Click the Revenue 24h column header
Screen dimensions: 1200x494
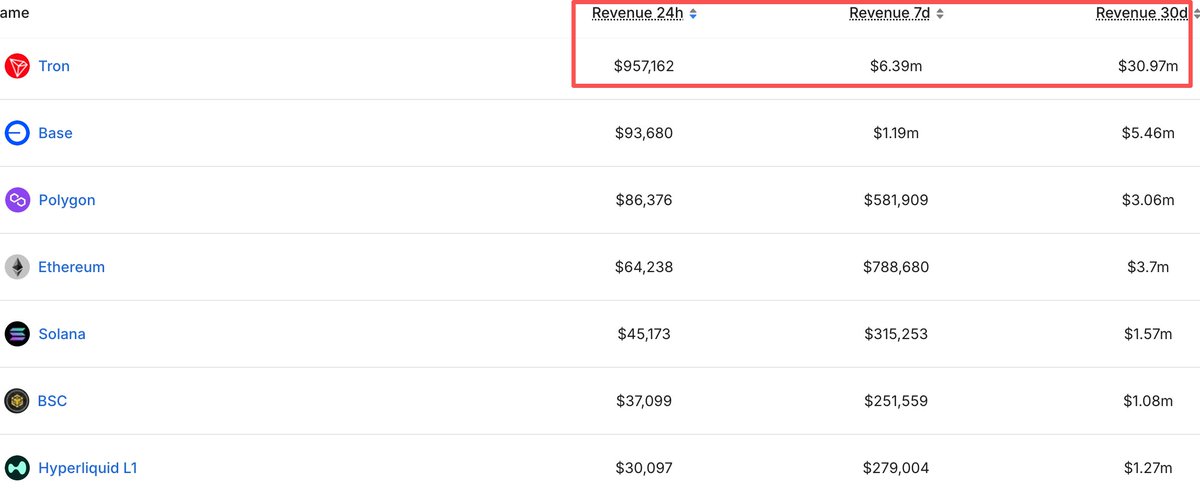click(x=637, y=13)
